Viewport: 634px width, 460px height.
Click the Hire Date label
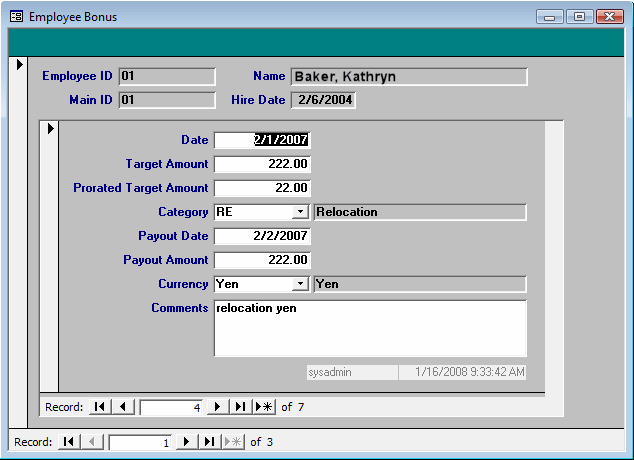click(x=258, y=100)
